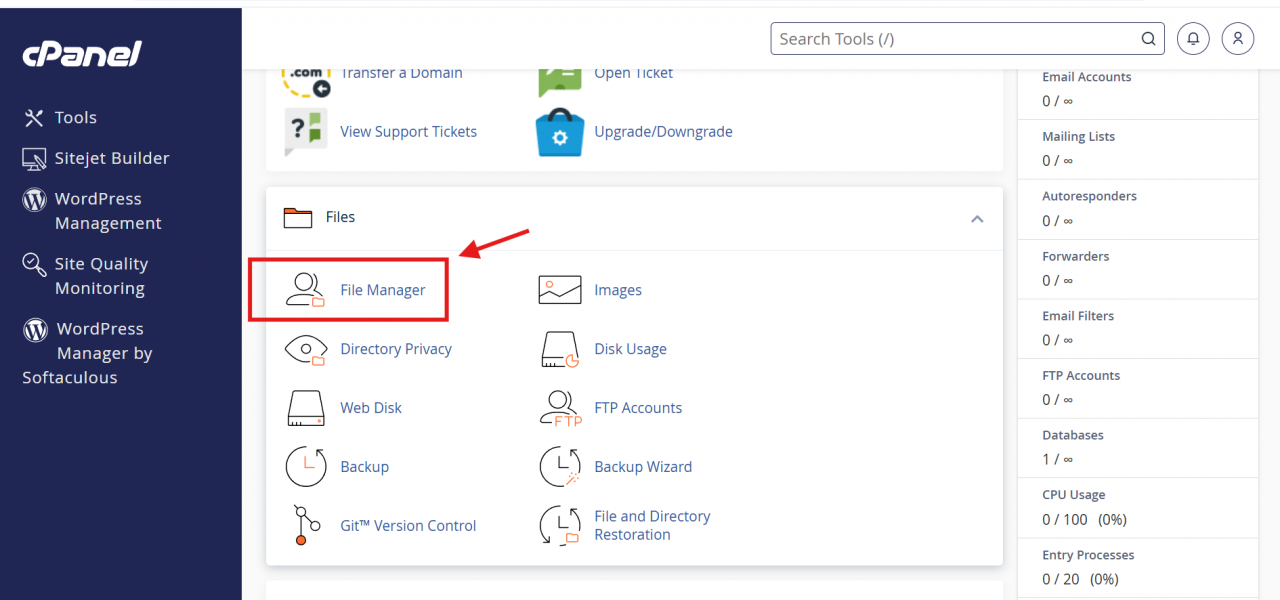This screenshot has height=600, width=1280.
Task: Click the Transfer a Domain link
Action: point(401,73)
